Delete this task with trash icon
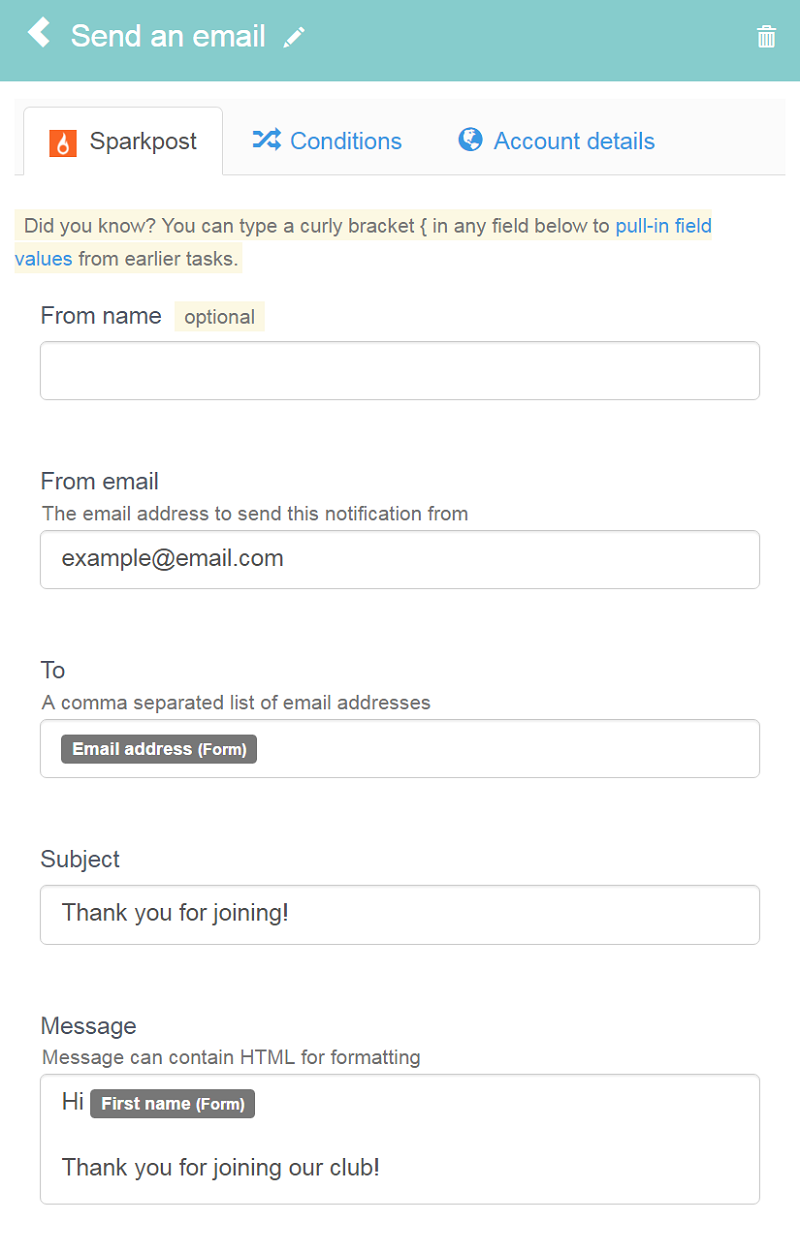 pyautogui.click(x=766, y=37)
